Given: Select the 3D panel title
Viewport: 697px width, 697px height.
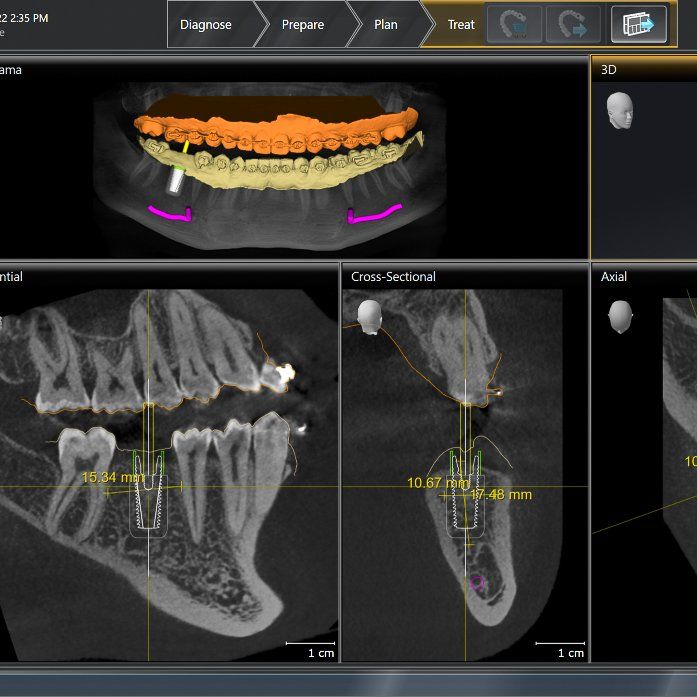Looking at the screenshot, I should [x=609, y=70].
